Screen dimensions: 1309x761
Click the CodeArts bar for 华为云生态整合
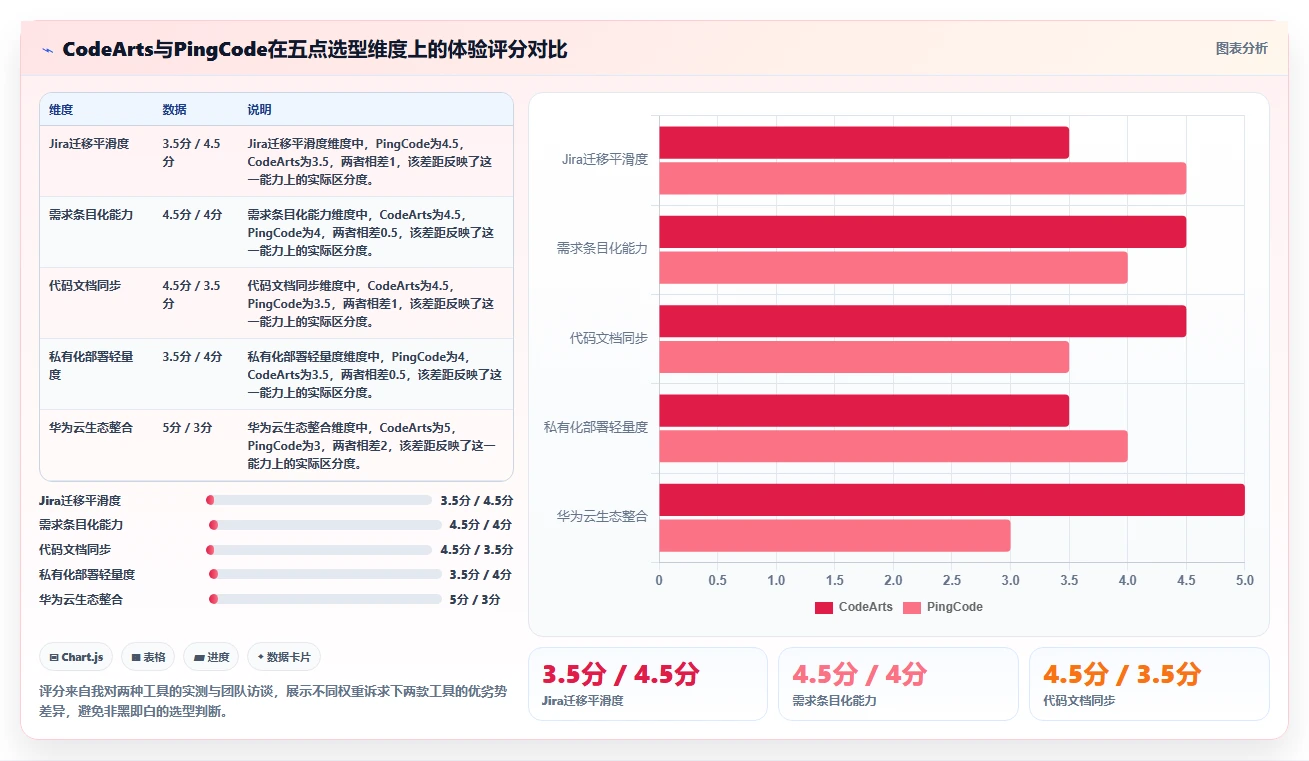[952, 500]
